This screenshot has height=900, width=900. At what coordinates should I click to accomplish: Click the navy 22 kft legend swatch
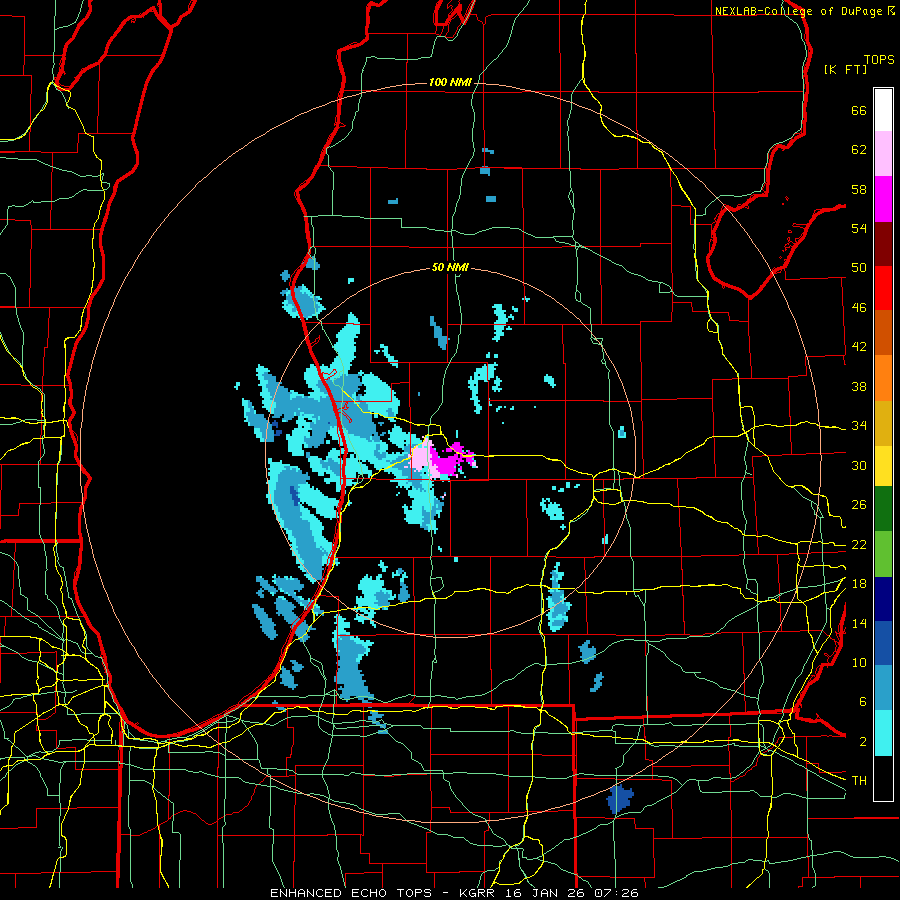coord(883,599)
